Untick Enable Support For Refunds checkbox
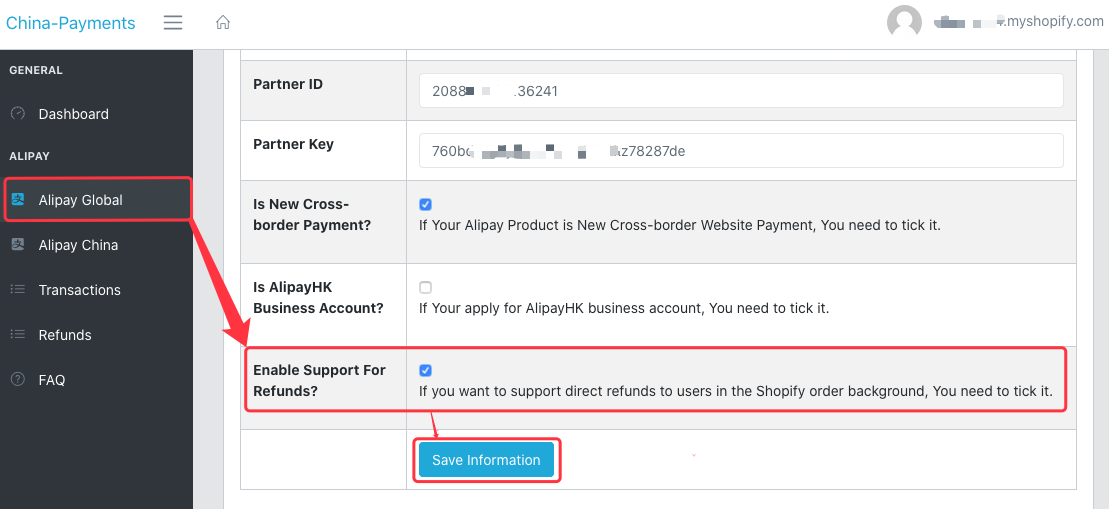1109x509 pixels. pos(425,370)
